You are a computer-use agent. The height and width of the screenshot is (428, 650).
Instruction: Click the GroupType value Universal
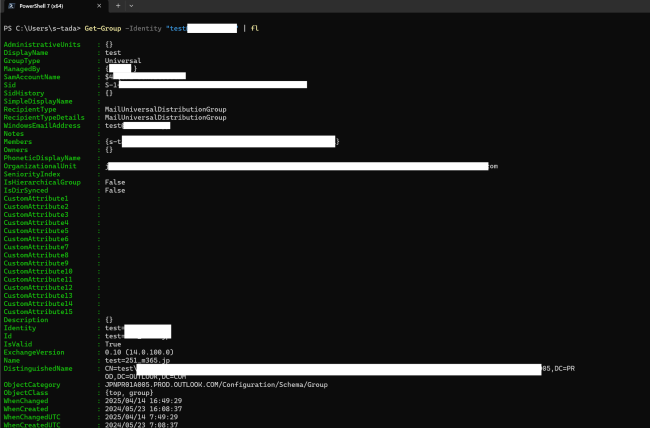[123, 60]
